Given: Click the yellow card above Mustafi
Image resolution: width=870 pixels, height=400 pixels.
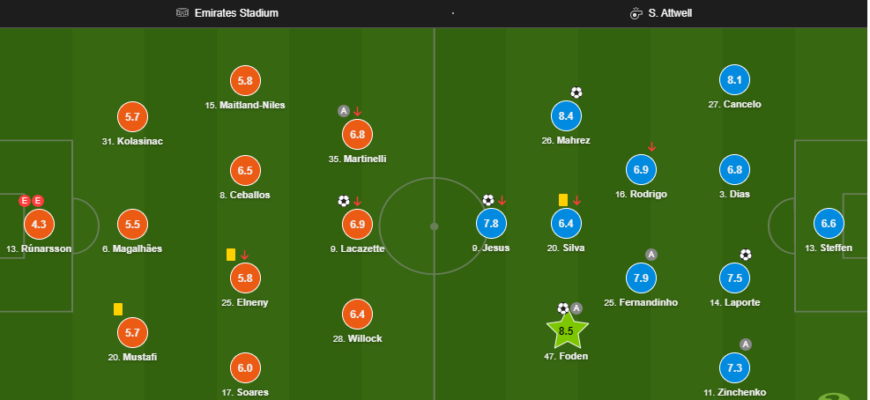Looking at the screenshot, I should pyautogui.click(x=118, y=309).
